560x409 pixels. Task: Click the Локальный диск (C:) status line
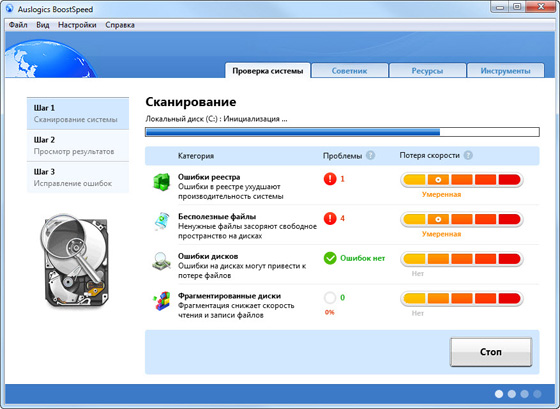click(216, 119)
